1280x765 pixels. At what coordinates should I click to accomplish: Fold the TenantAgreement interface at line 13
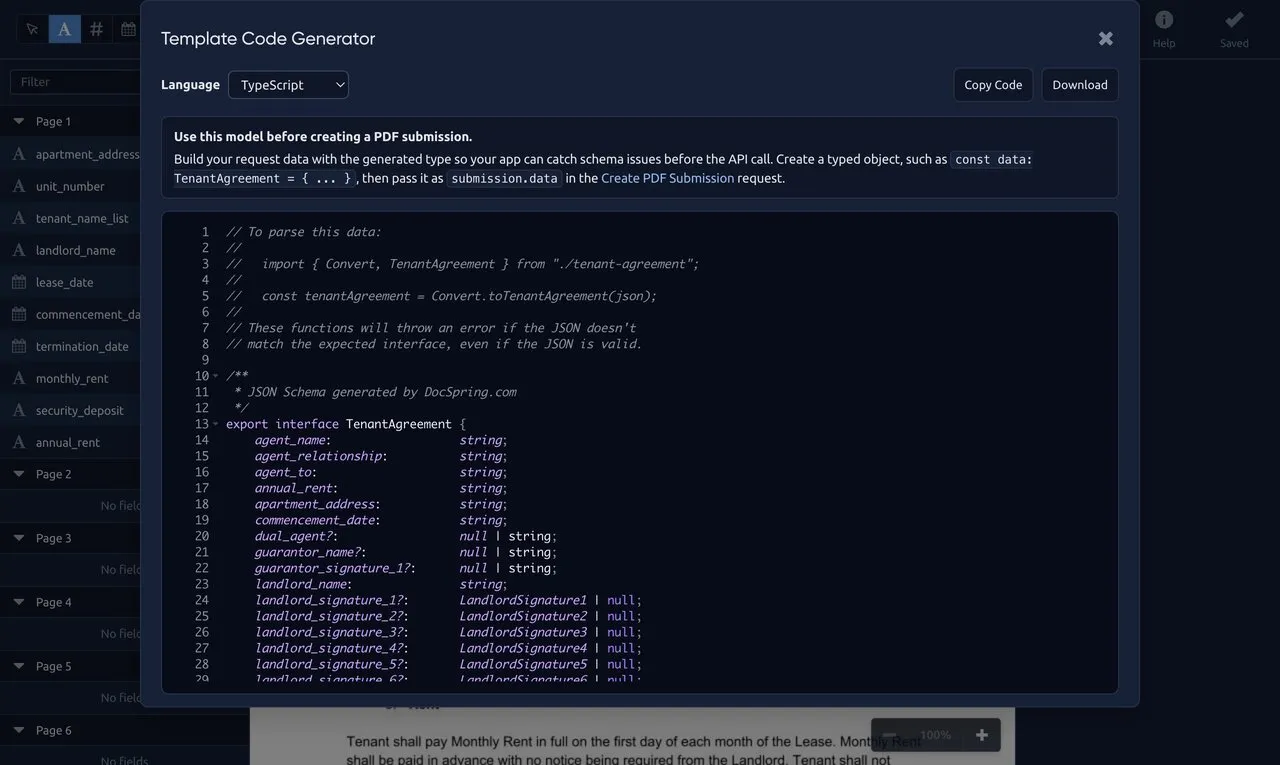click(x=215, y=424)
